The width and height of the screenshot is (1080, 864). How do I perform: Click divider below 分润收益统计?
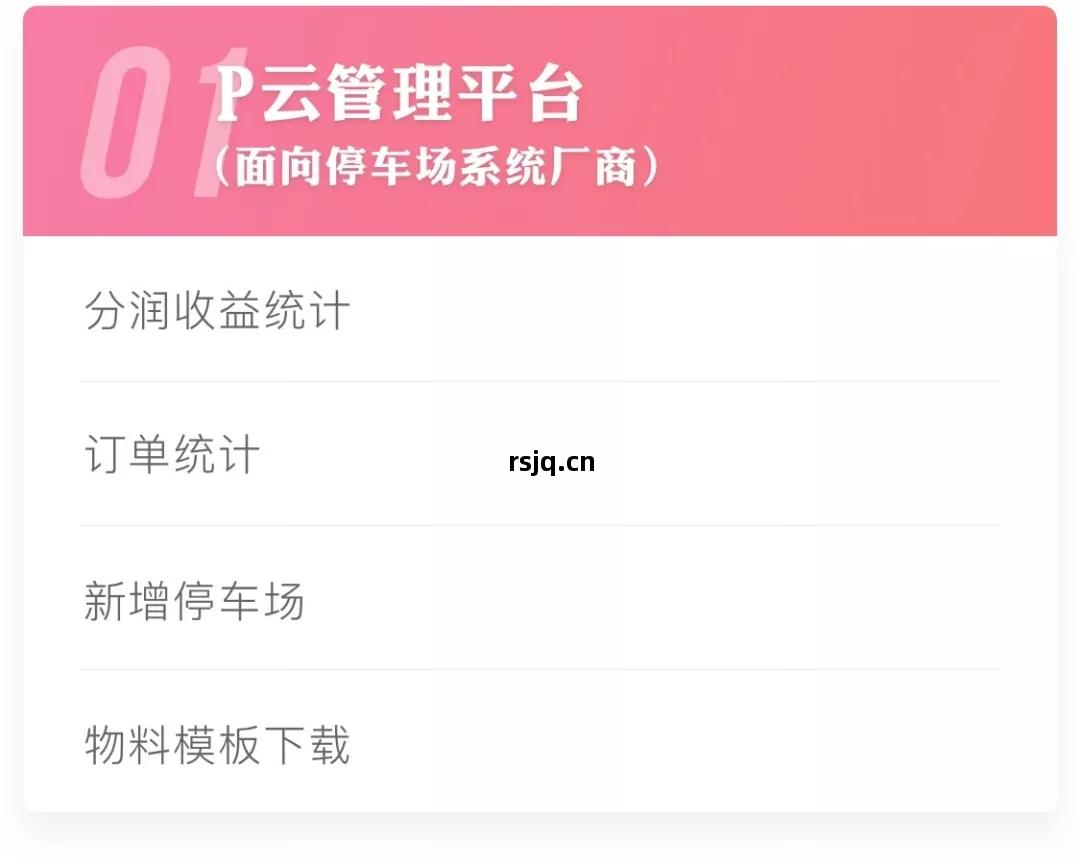[540, 381]
